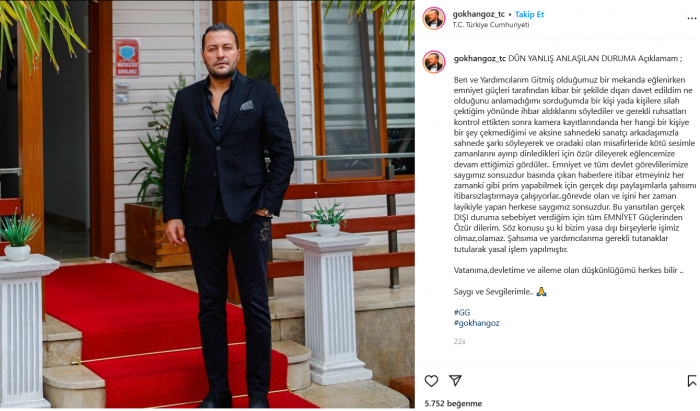Image resolution: width=700 pixels, height=411 pixels.
Task: Click the main caption paragraph text
Action: pos(574,165)
